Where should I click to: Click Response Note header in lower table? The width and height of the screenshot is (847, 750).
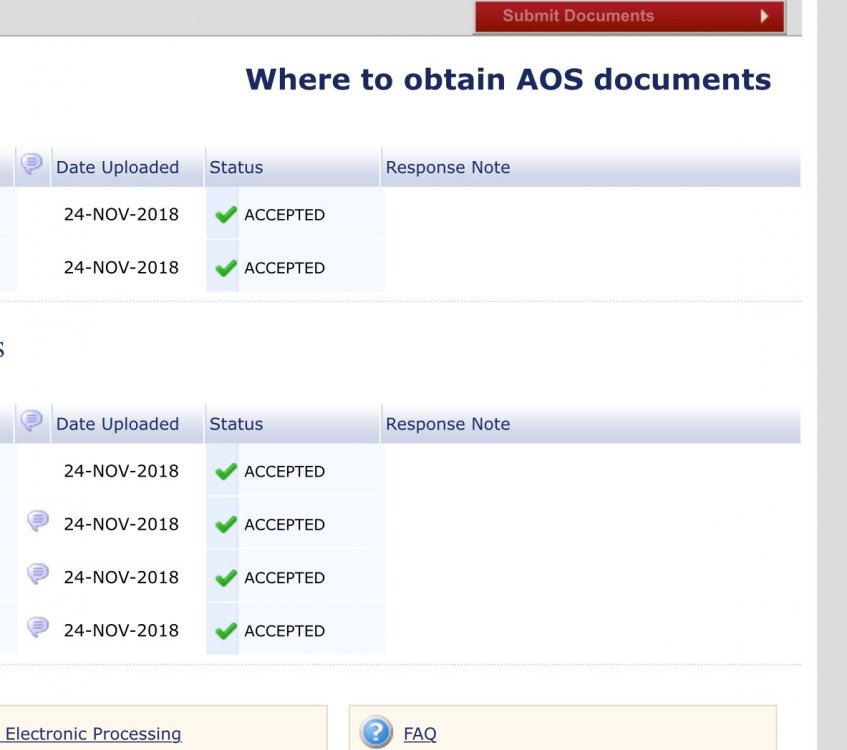click(x=448, y=424)
